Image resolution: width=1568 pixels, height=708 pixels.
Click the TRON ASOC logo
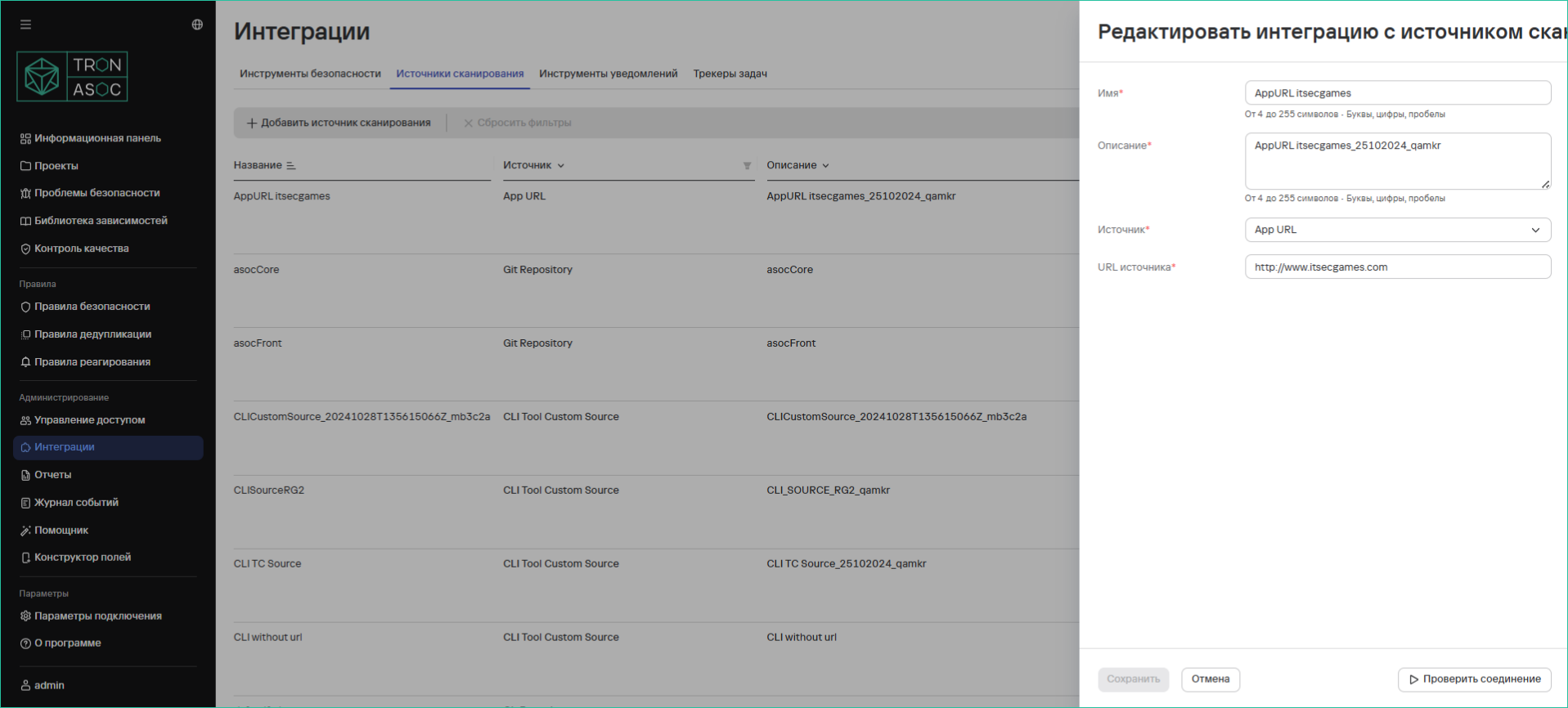point(72,77)
